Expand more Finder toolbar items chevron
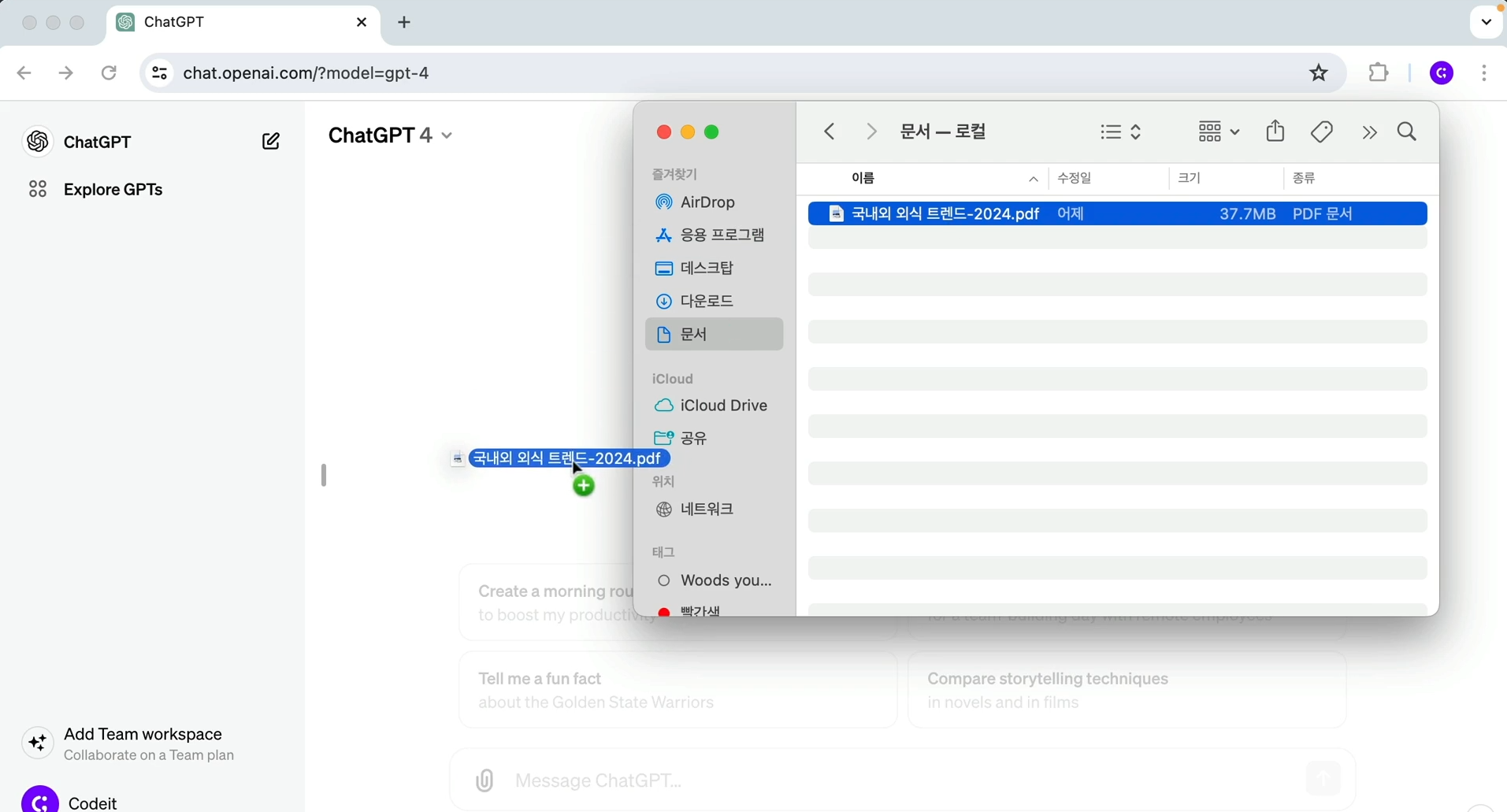This screenshot has height=812, width=1507. point(1369,132)
